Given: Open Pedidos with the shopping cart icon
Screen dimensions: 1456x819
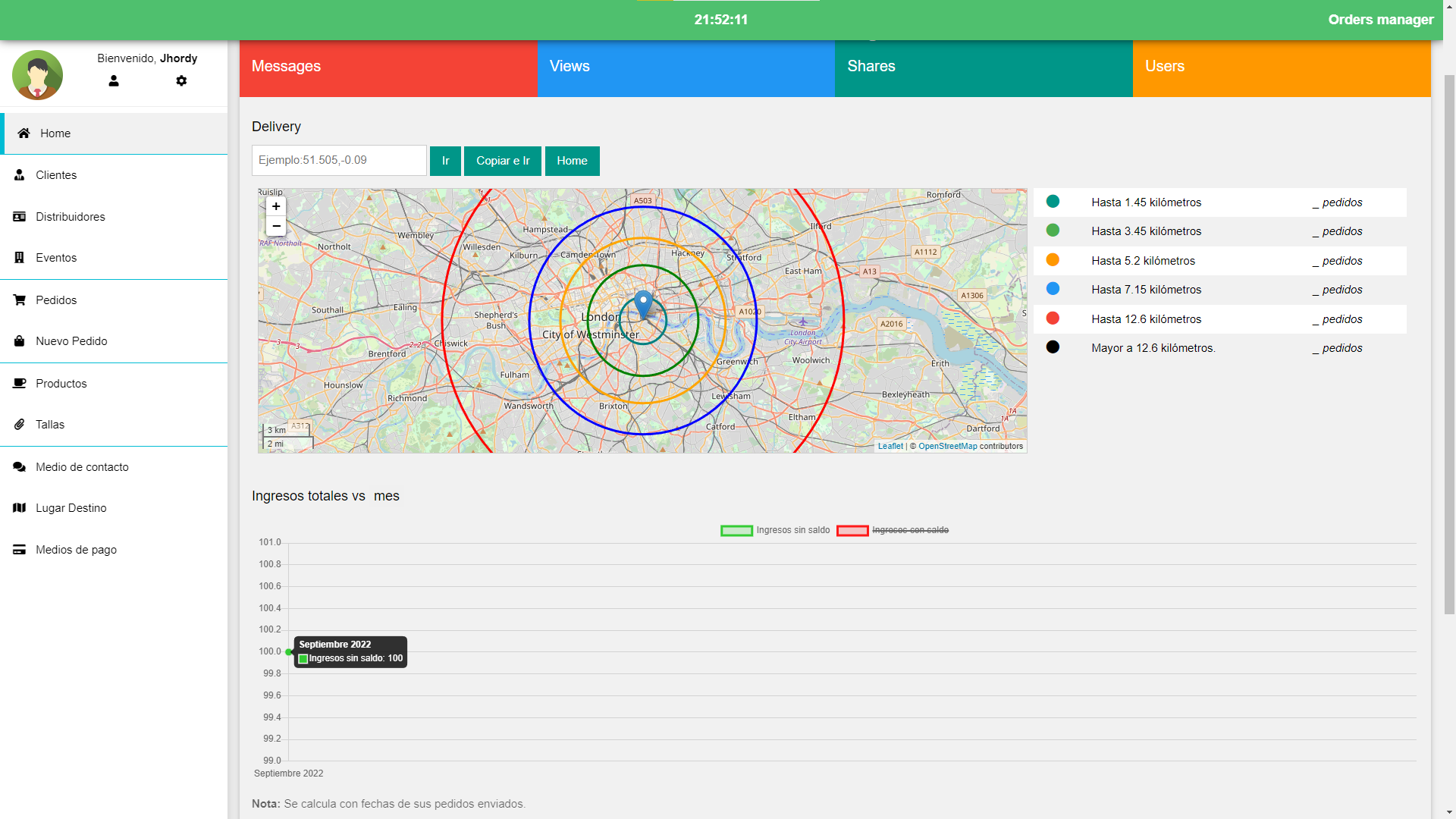Looking at the screenshot, I should coord(20,300).
